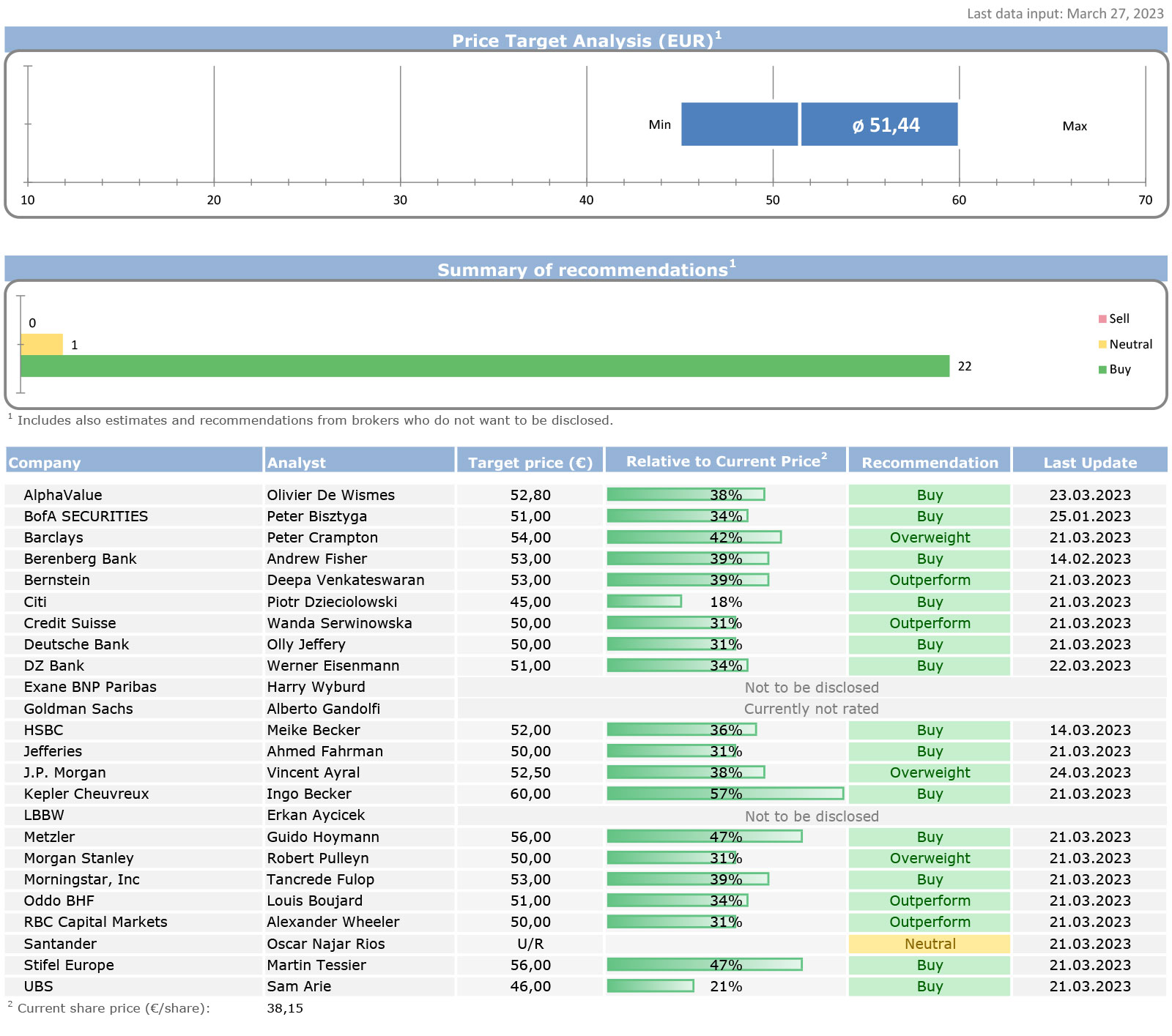1172x1036 pixels.
Task: Click the average price box ø 51,44
Action: pos(879,124)
